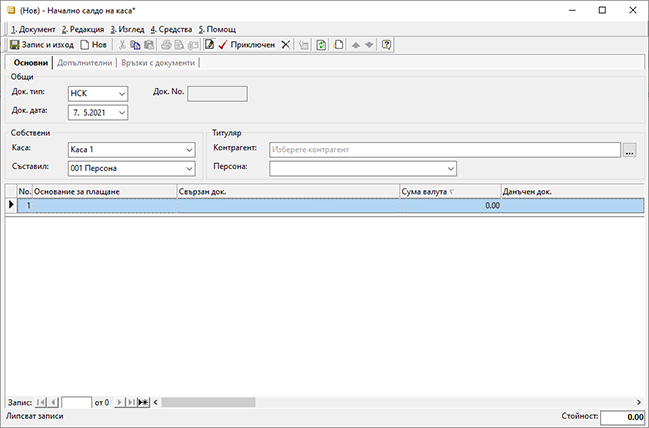
Task: Click the Свързан док. column header
Action: [288, 192]
